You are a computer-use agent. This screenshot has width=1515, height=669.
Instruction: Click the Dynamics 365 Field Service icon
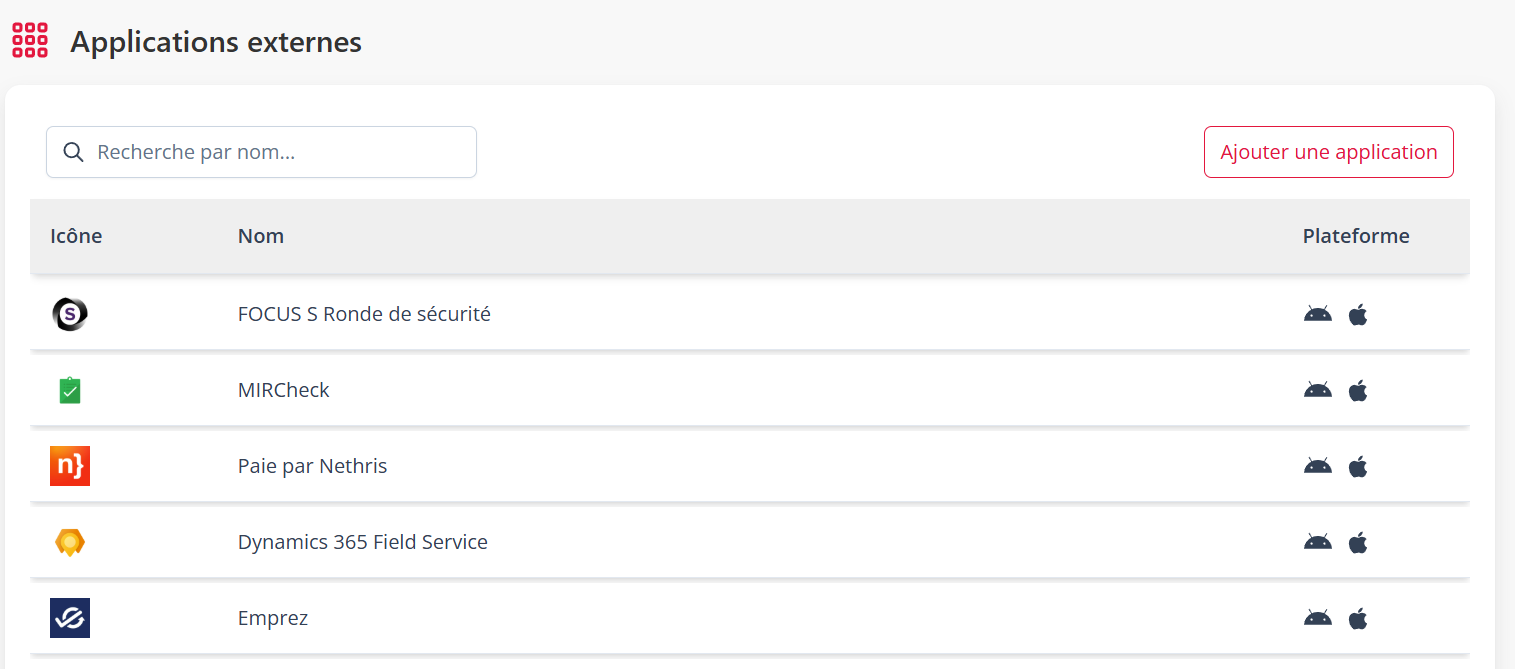point(70,542)
